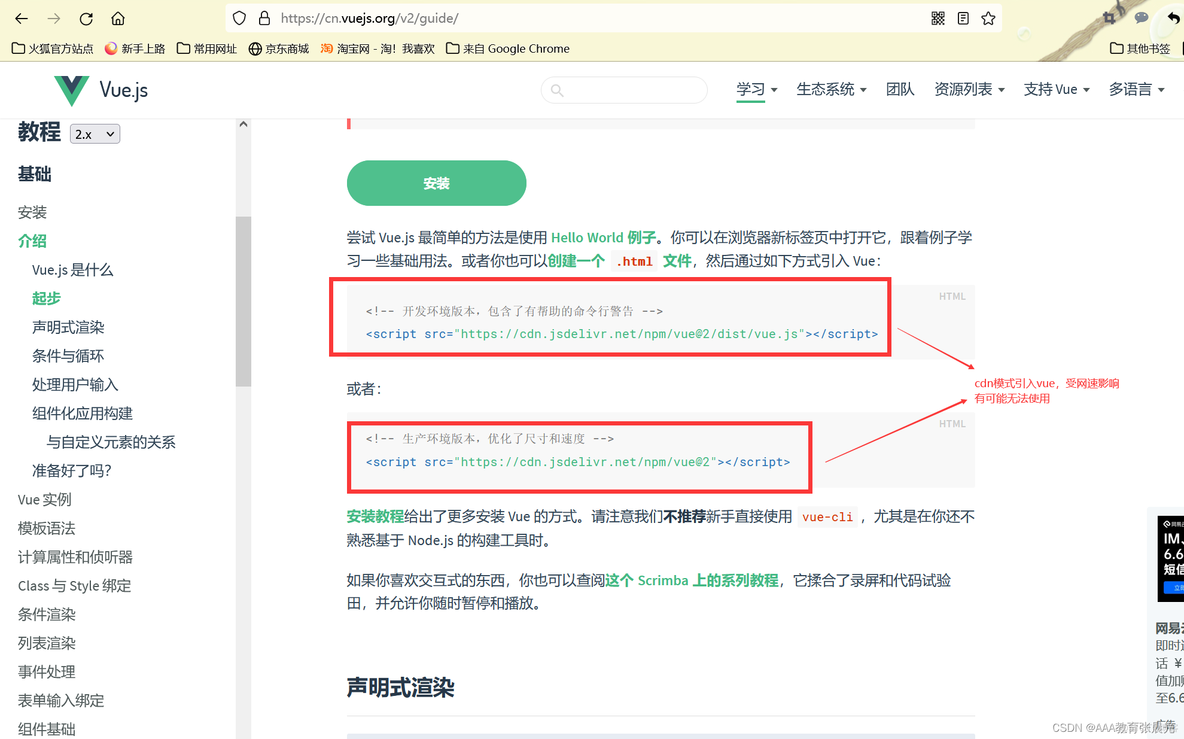Image resolution: width=1184 pixels, height=739 pixels.
Task: Click the browser forward arrow
Action: pyautogui.click(x=54, y=18)
